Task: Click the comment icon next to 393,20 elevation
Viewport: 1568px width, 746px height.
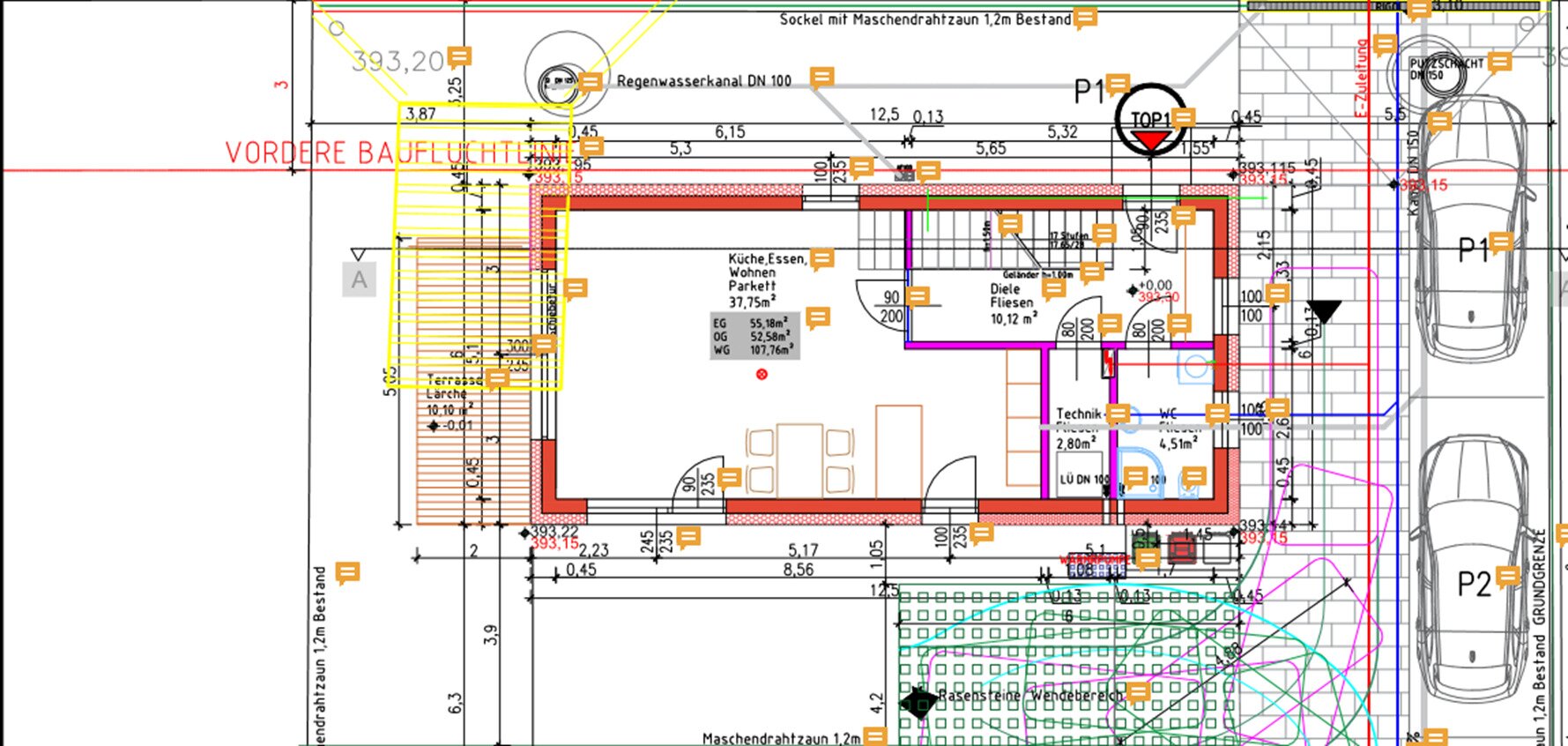Action: [459, 57]
